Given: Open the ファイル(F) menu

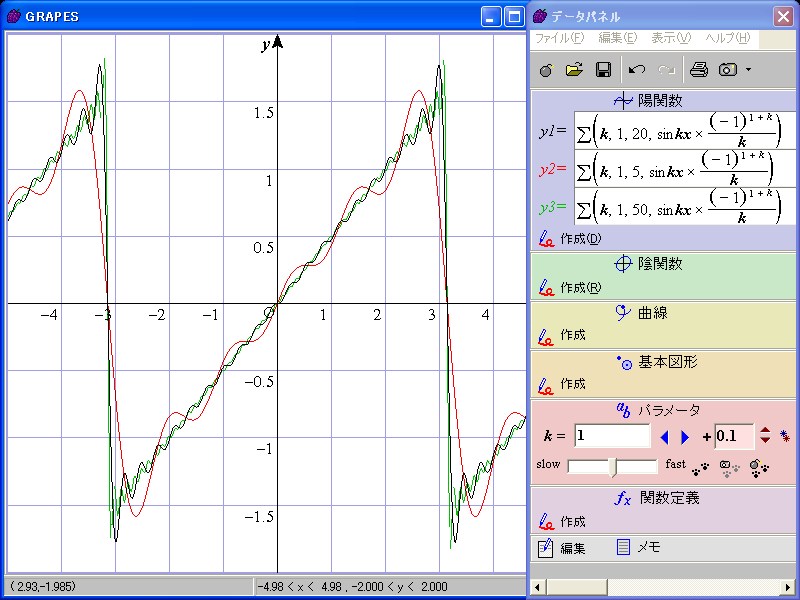Looking at the screenshot, I should [x=558, y=38].
